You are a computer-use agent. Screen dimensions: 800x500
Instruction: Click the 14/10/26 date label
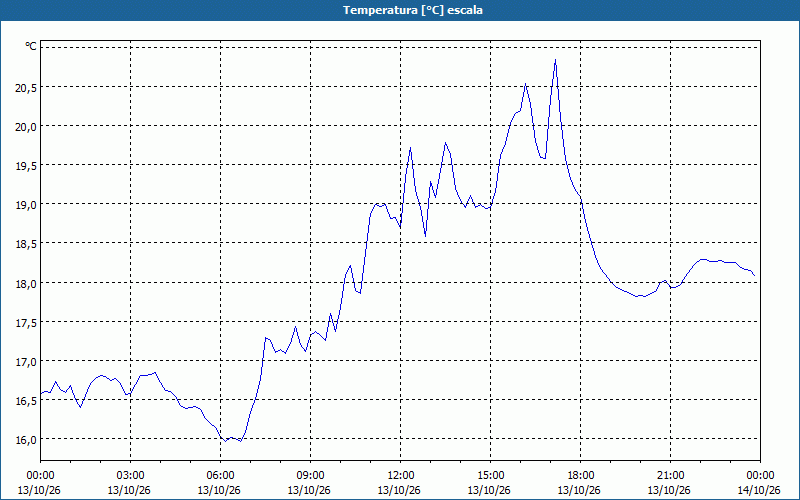click(x=759, y=490)
